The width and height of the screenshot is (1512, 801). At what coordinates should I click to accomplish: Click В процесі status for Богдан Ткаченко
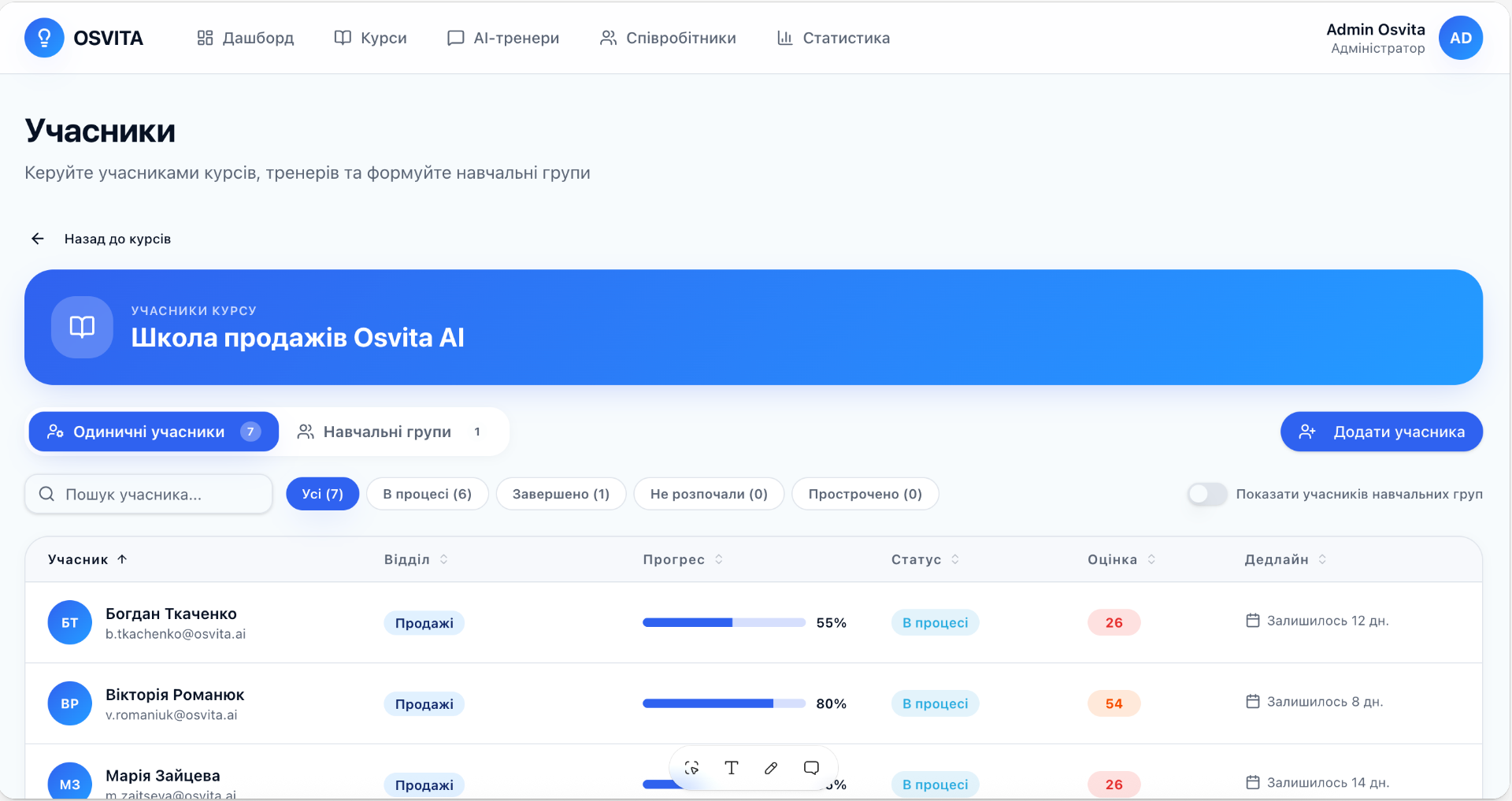(936, 622)
